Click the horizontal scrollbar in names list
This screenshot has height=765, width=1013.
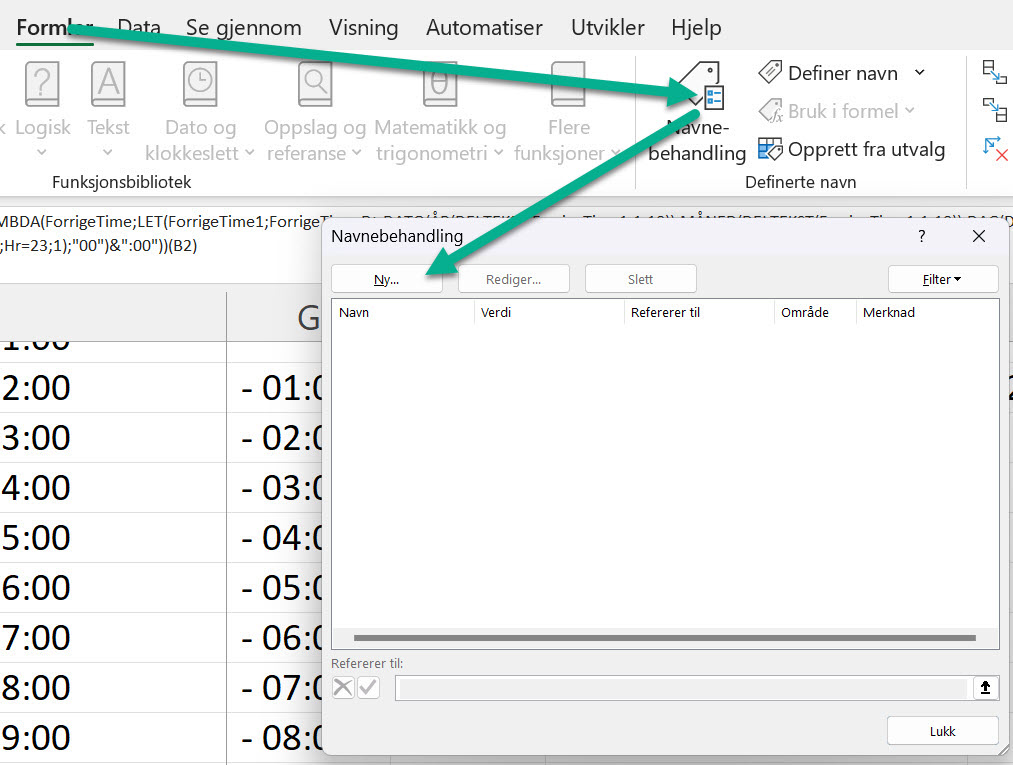point(664,637)
